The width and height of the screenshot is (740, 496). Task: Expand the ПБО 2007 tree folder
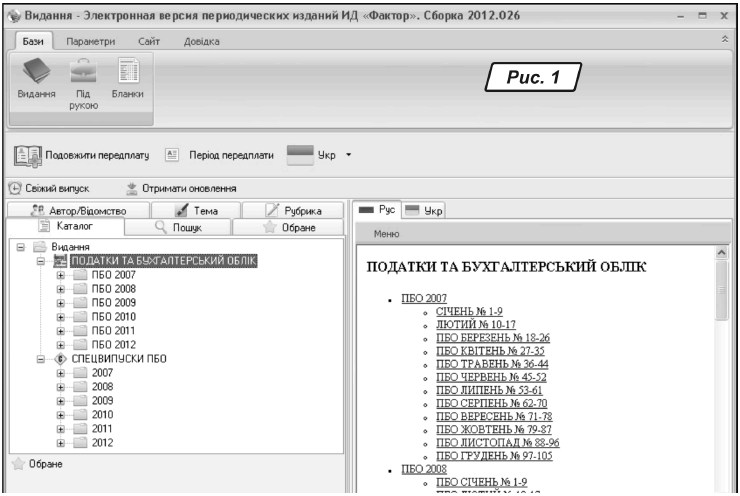pos(62,274)
